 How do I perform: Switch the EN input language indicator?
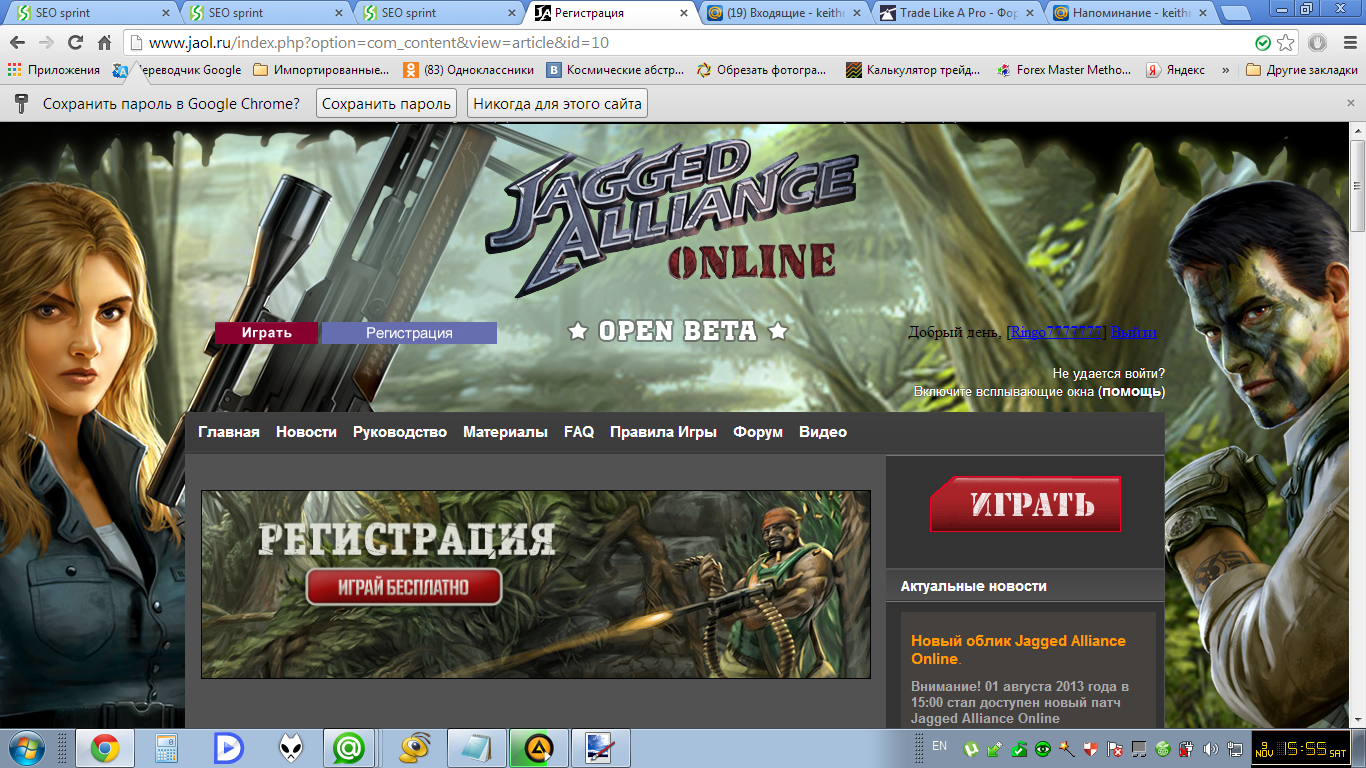pyautogui.click(x=939, y=746)
